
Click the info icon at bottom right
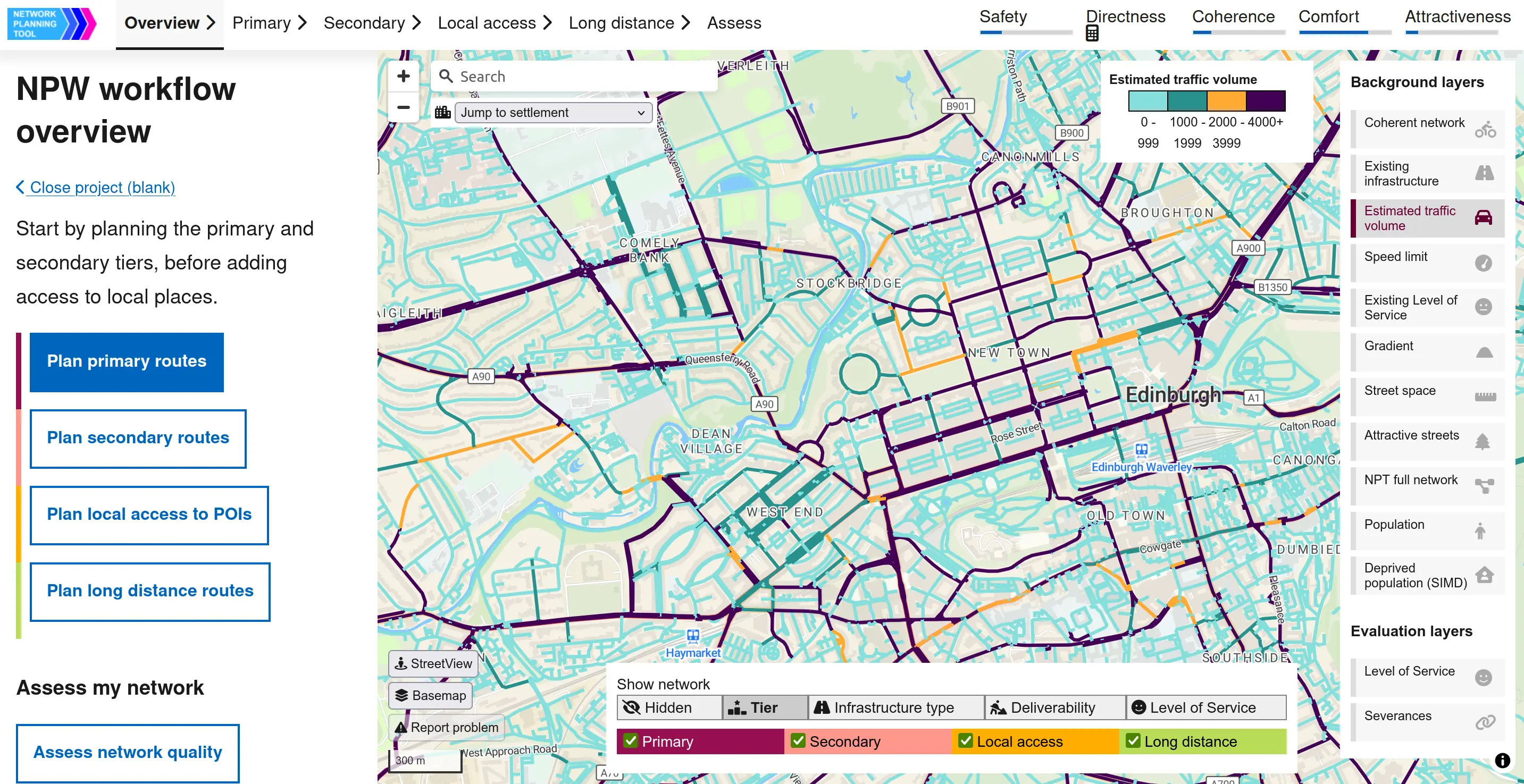1502,761
